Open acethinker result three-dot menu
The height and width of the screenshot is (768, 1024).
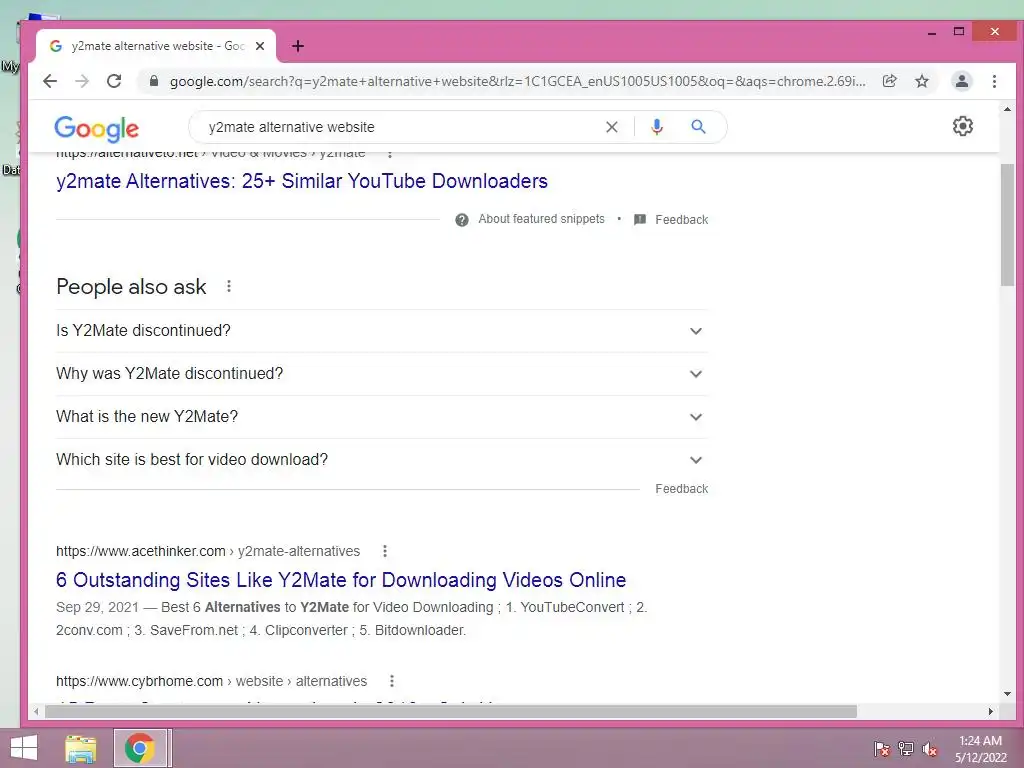(385, 551)
